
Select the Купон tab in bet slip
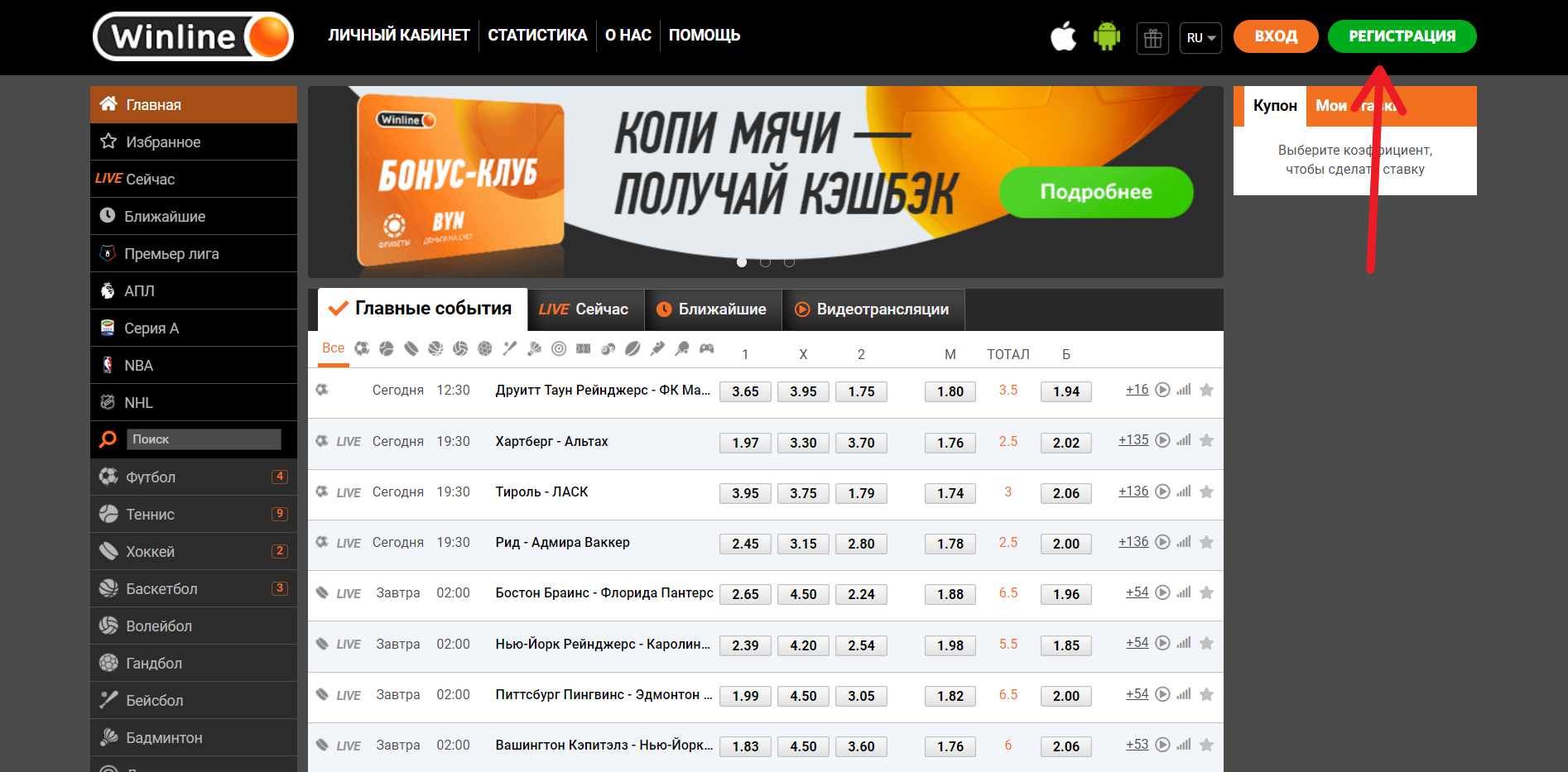coord(1275,106)
